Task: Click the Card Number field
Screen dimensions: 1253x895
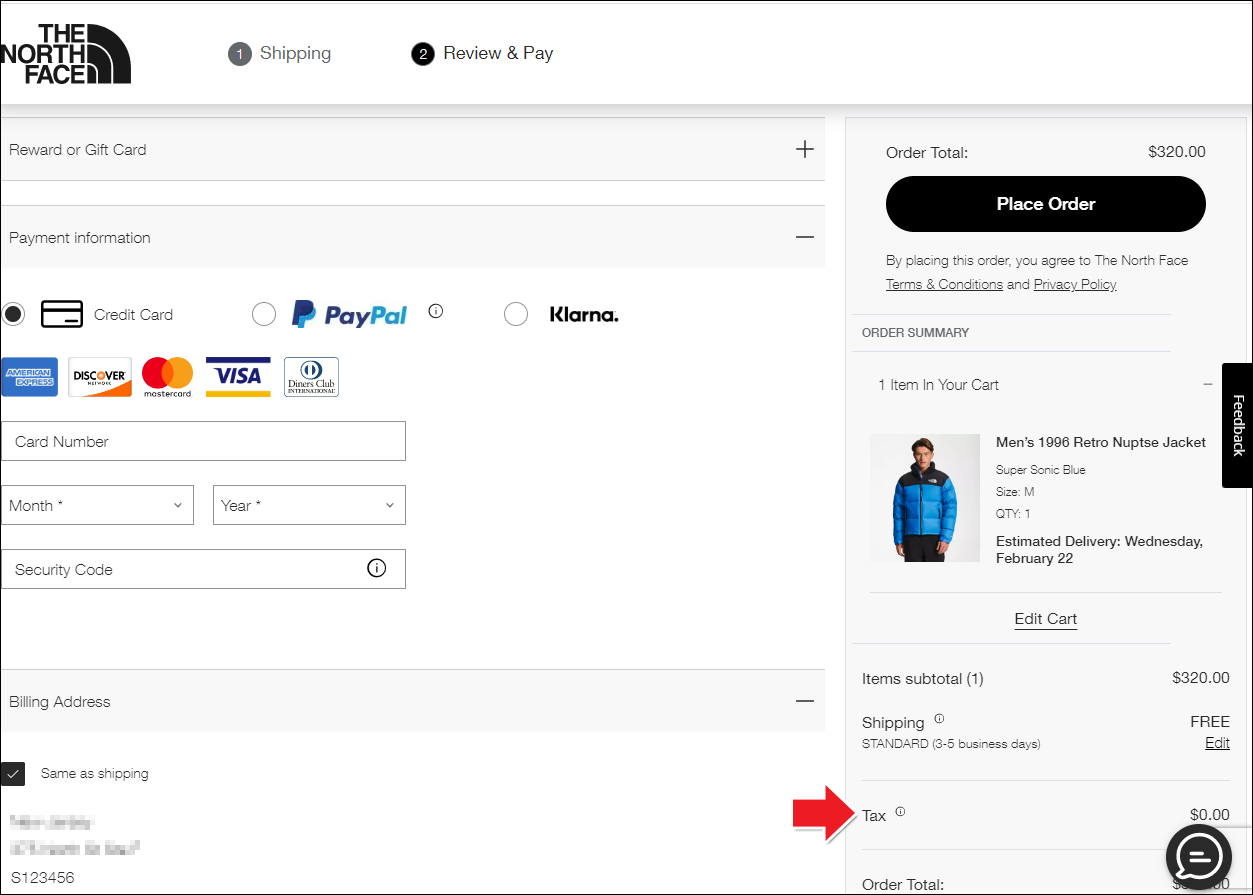Action: (204, 441)
